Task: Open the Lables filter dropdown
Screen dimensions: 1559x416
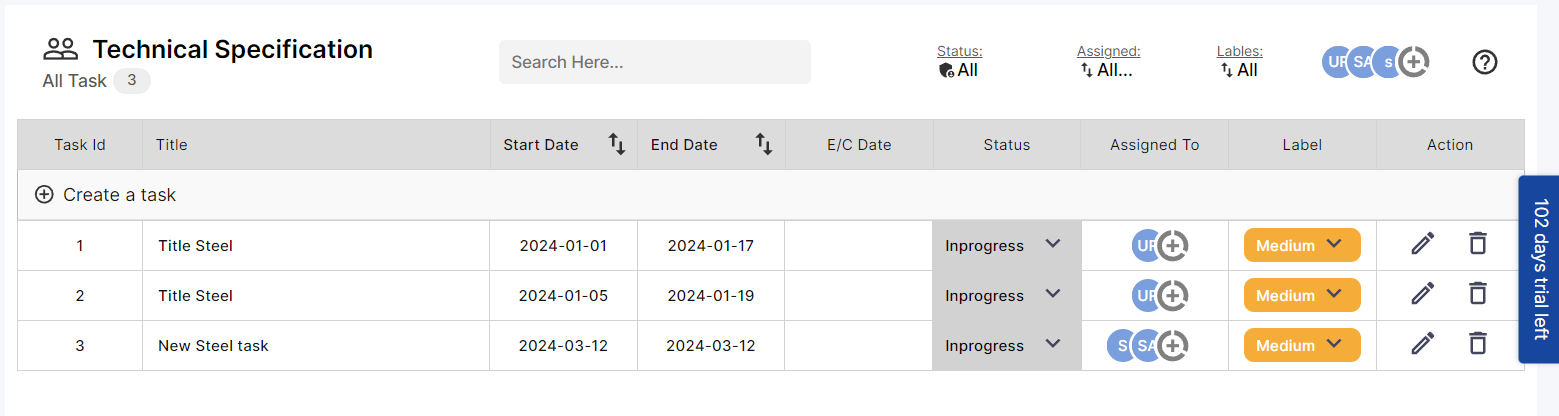Action: coord(1239,70)
